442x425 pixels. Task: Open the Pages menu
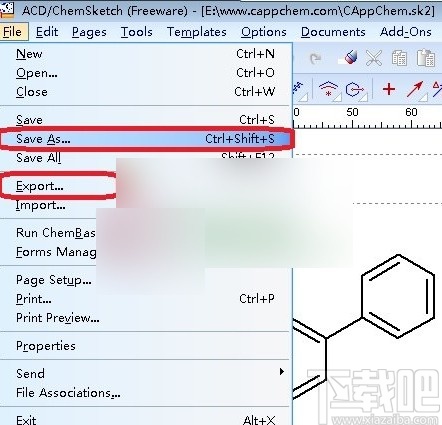tap(89, 32)
